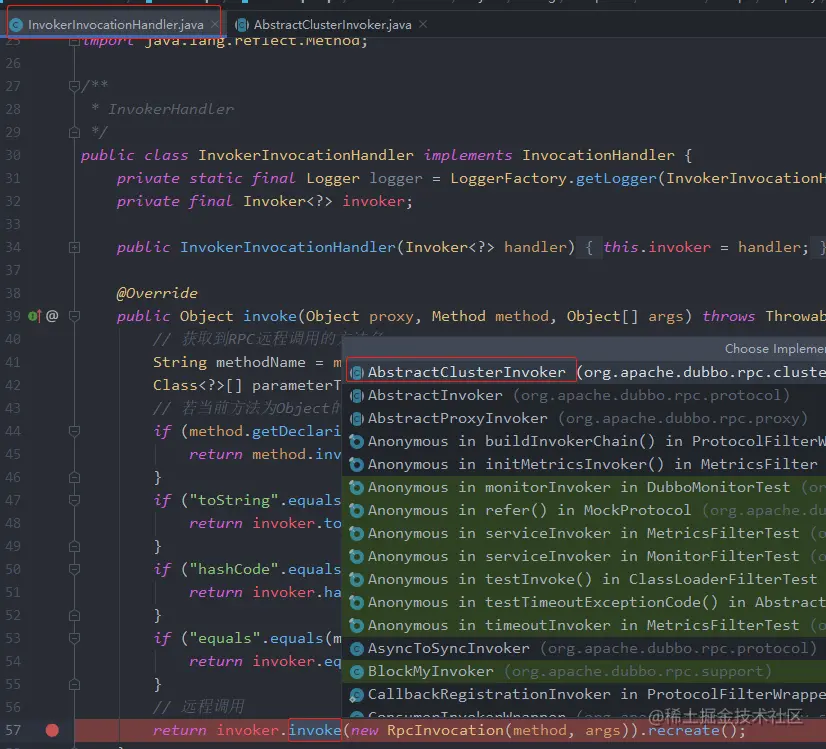Click the anonymous class icon for monitorInvoker
826x749 pixels.
tap(357, 488)
